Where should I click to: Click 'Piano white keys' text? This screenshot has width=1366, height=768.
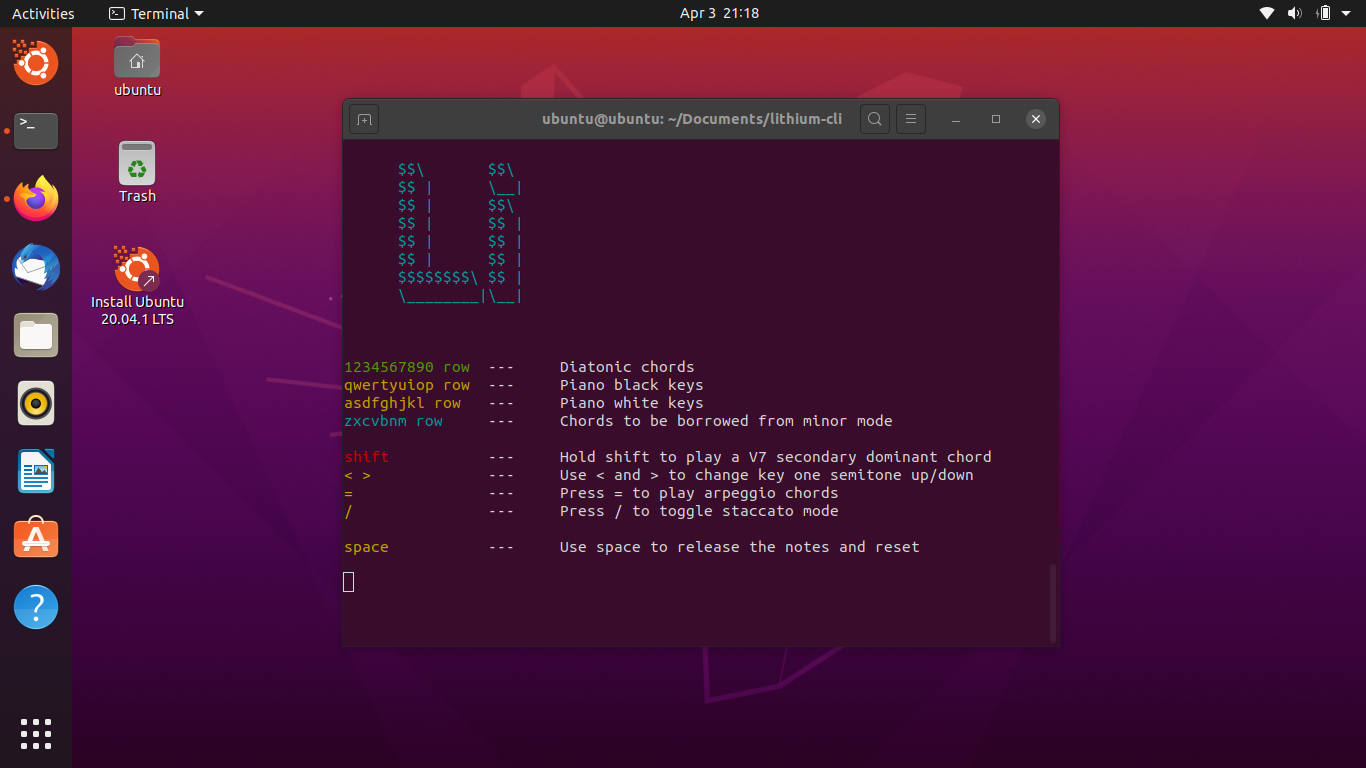click(632, 403)
